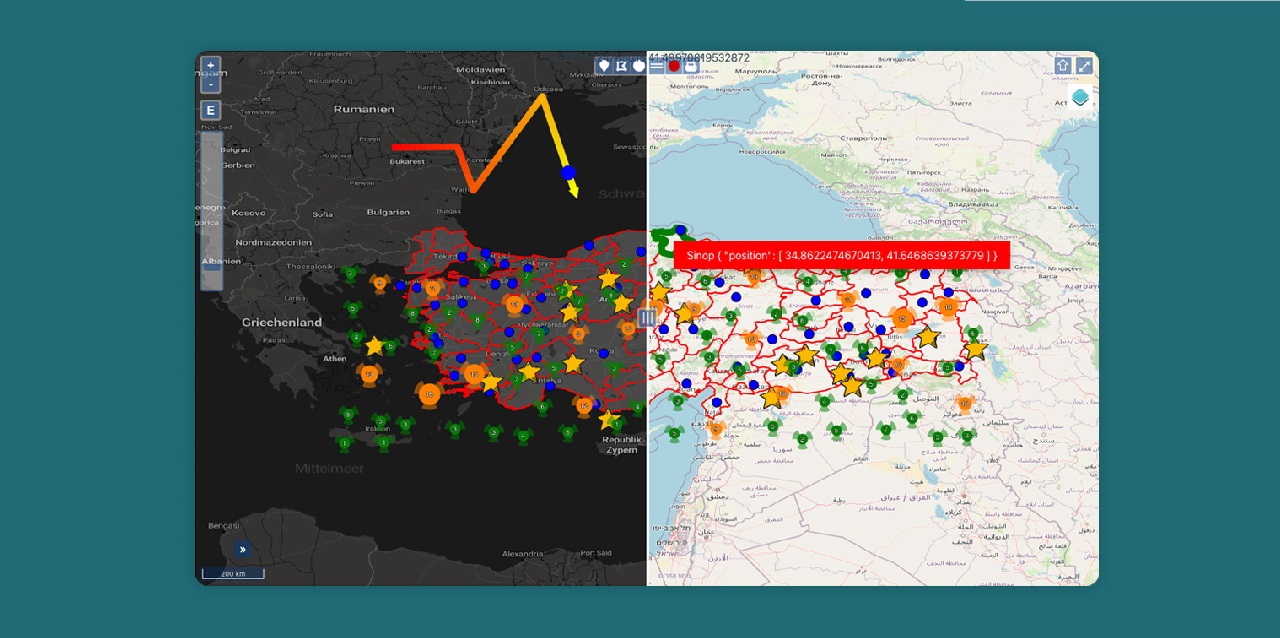
Task: Click the Rumanien map label
Action: tap(364, 109)
